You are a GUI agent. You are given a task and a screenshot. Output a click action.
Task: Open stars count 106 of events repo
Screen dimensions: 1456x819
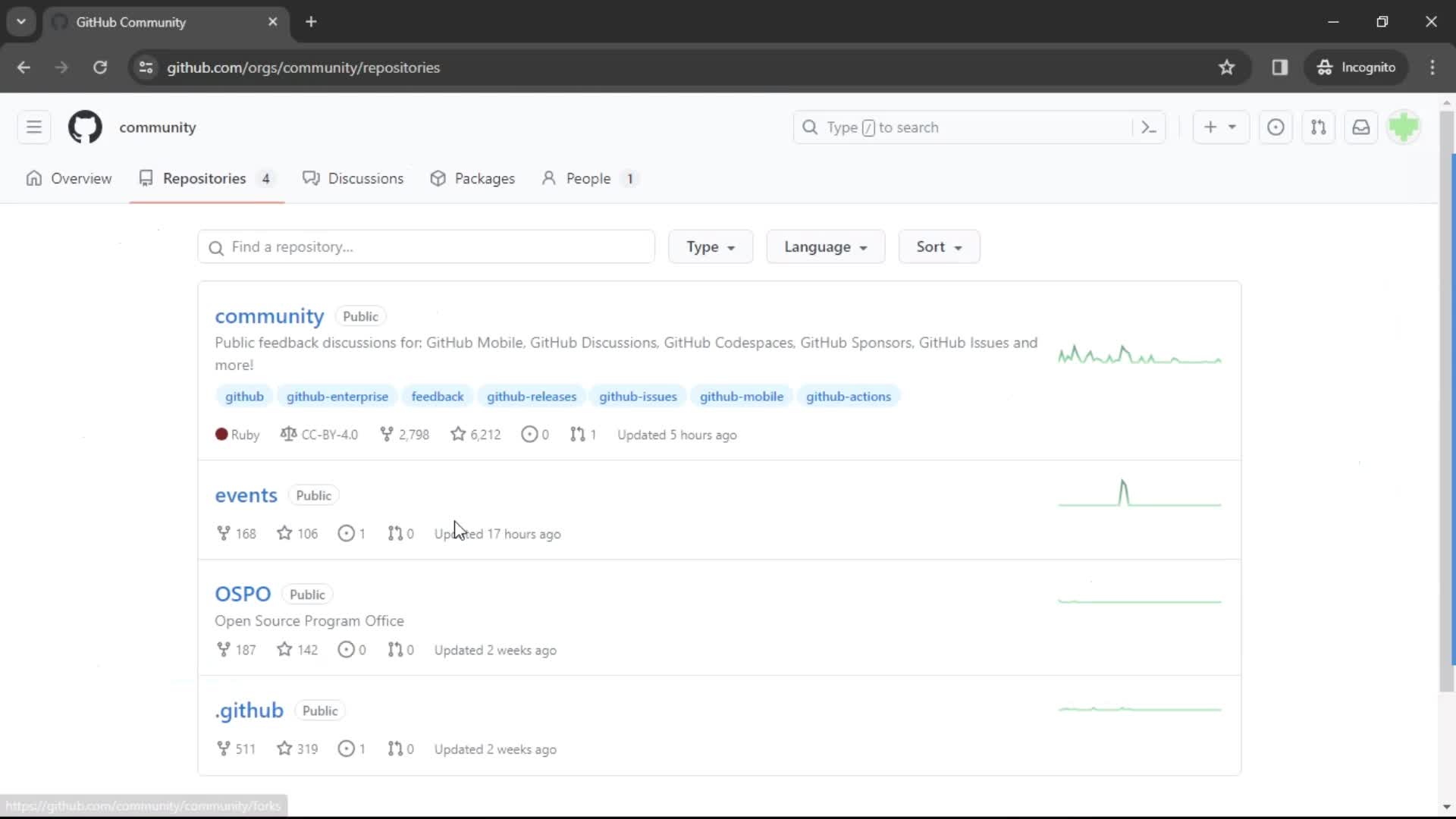click(297, 534)
